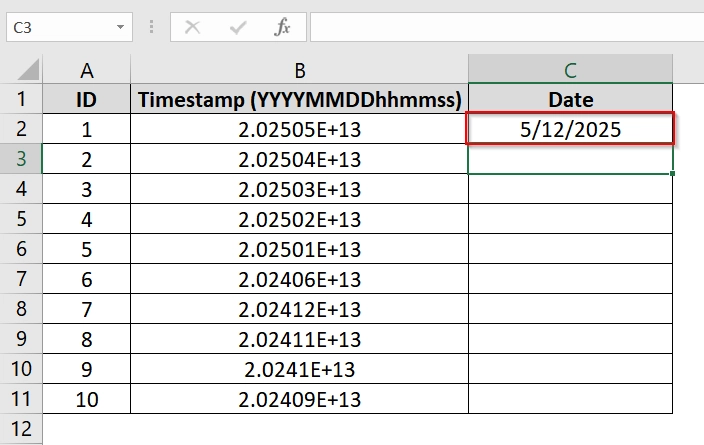The image size is (704, 445).
Task: Select row 7 header
Action: tap(21, 279)
